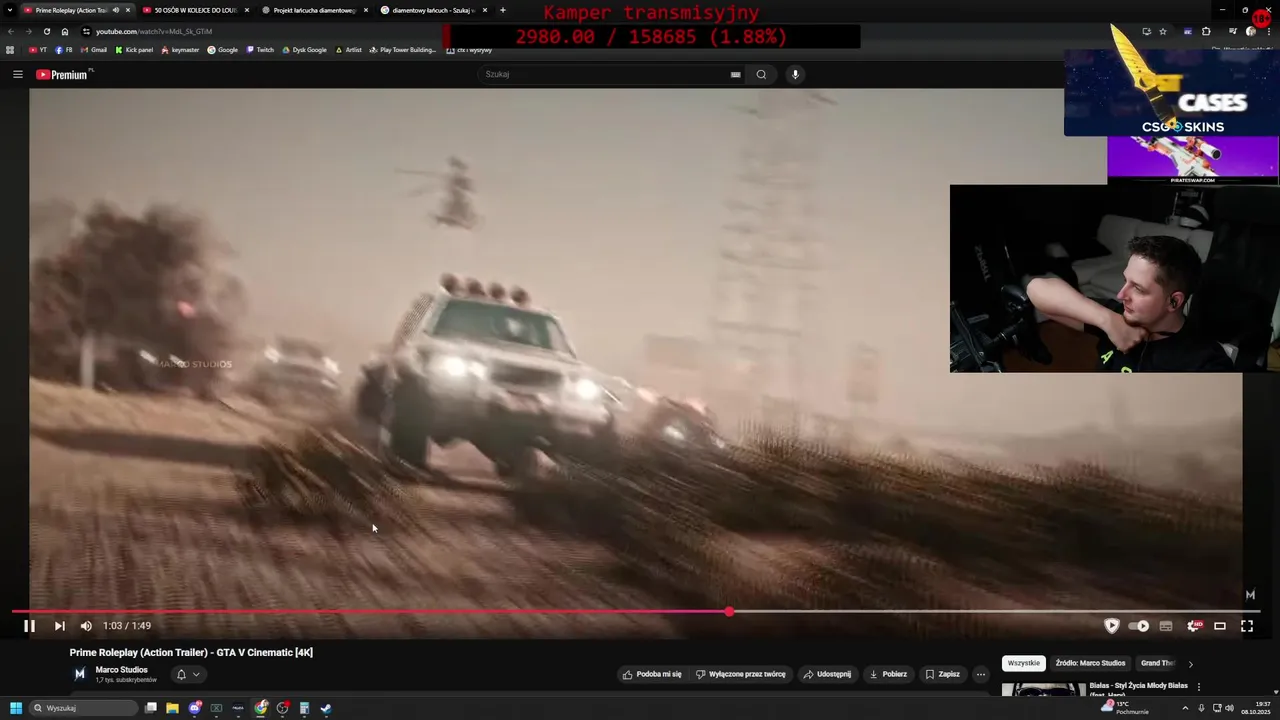Open the YT bookmark
1280x720 pixels.
[38, 50]
